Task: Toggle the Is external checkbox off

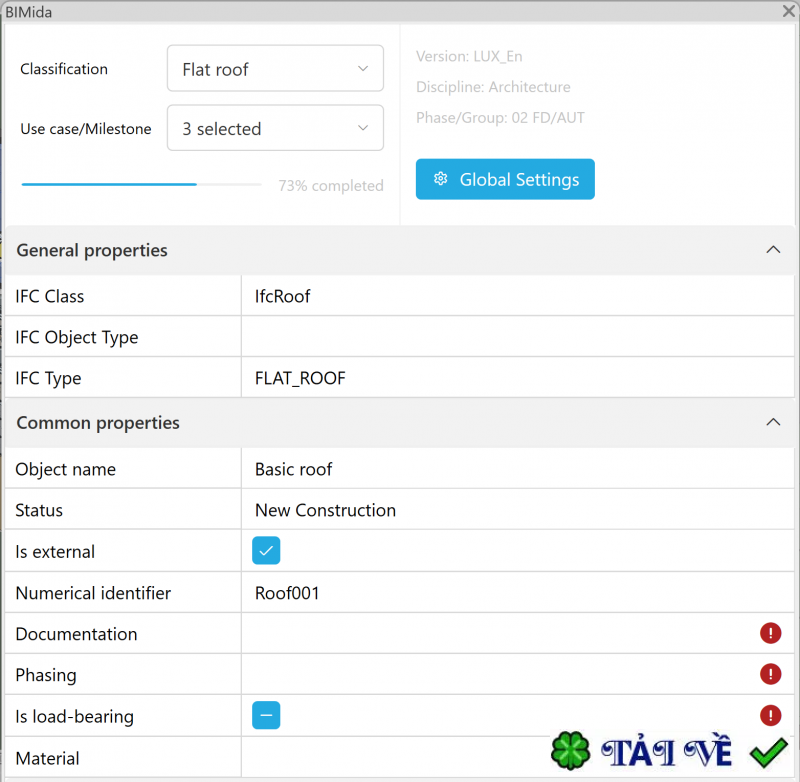Action: click(x=265, y=550)
